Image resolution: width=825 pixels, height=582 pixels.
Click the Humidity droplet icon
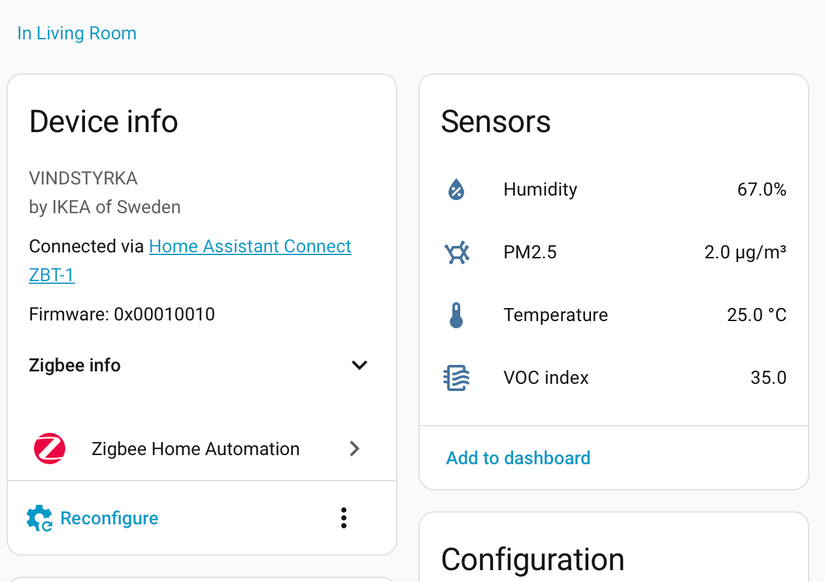(457, 189)
